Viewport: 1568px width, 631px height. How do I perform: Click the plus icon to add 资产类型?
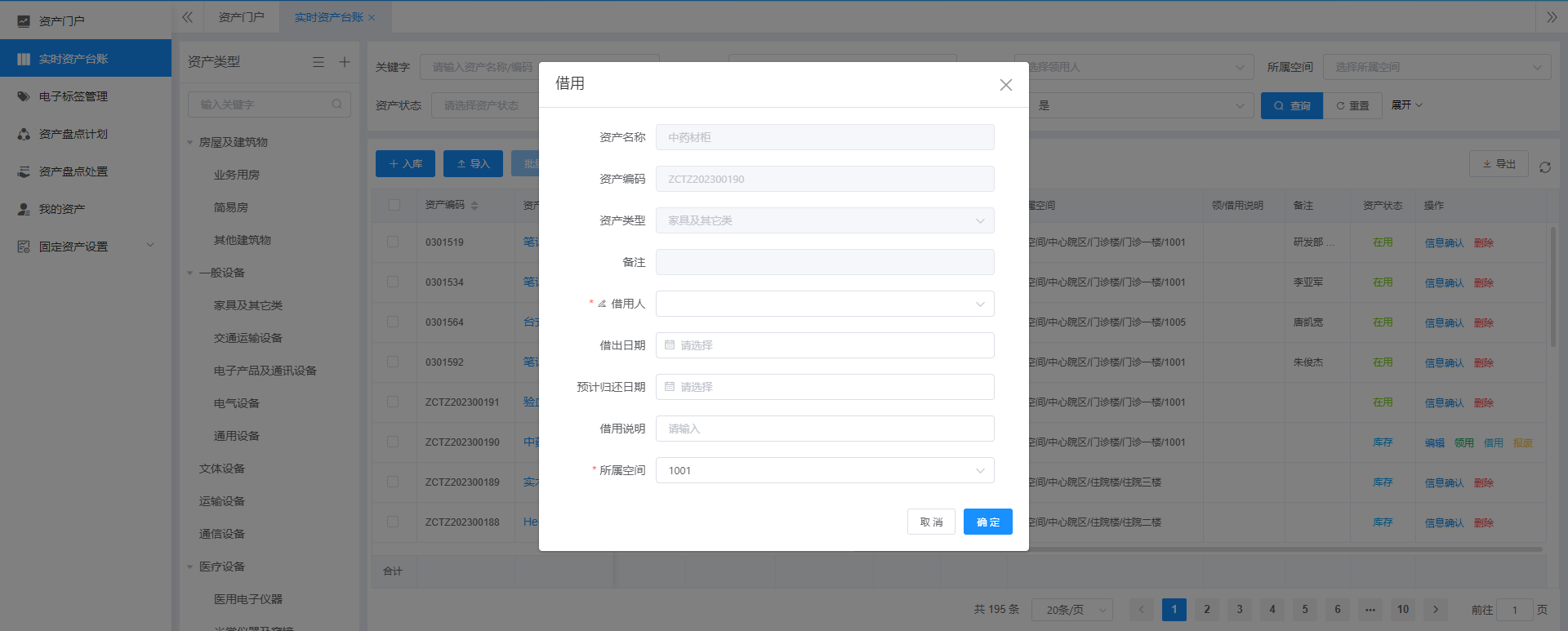coord(345,62)
